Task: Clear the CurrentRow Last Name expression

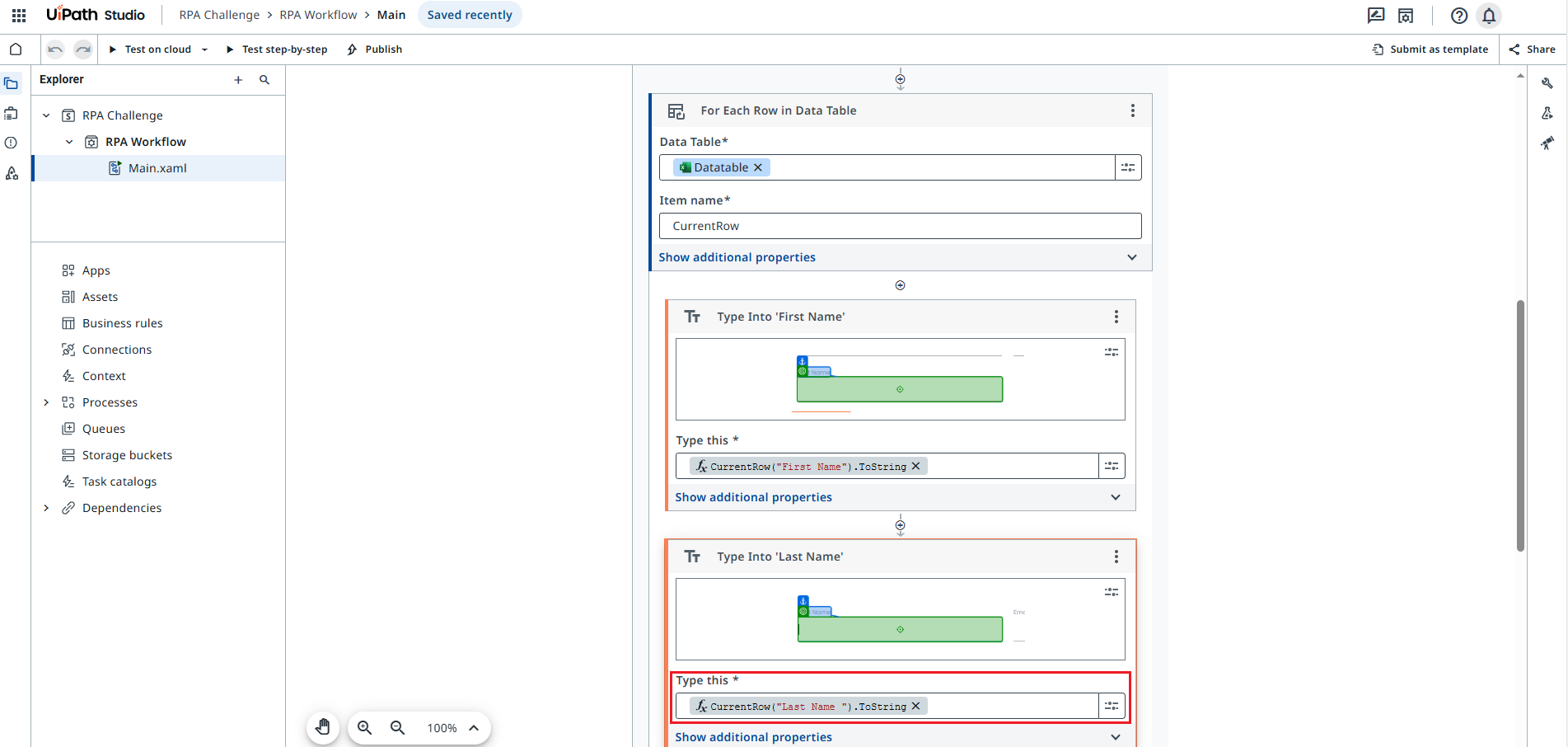Action: pos(915,706)
